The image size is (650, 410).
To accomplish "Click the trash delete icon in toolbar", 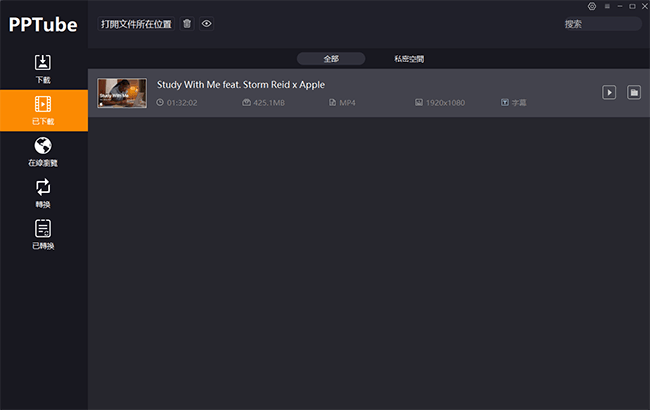I will coord(187,23).
